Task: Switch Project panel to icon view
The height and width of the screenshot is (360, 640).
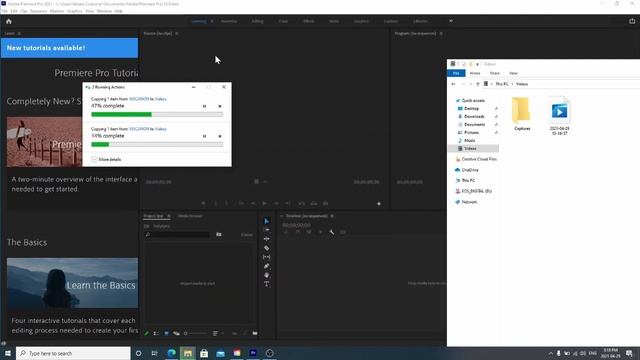Action: [166, 333]
